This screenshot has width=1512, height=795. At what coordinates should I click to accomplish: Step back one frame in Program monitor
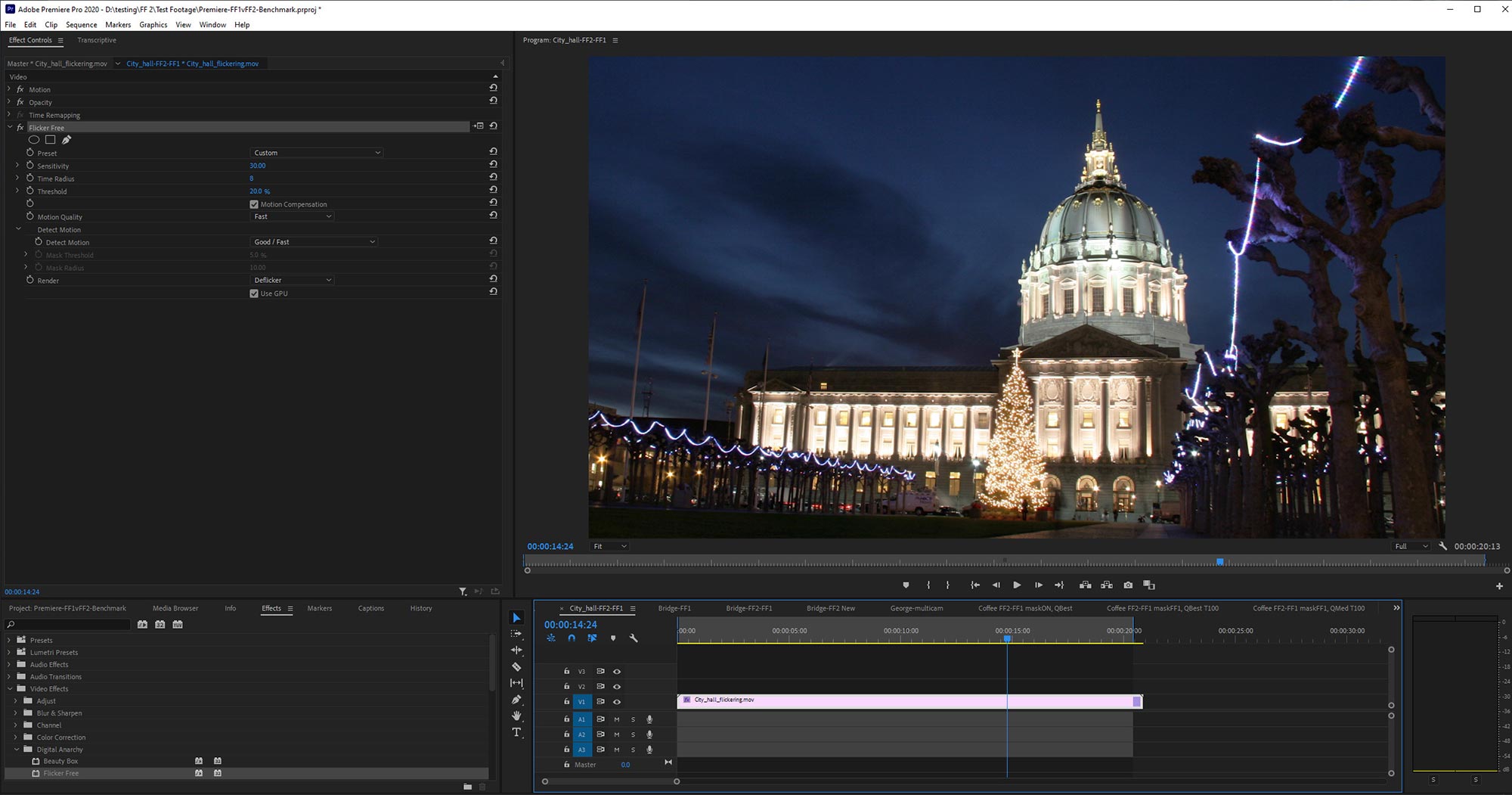996,585
